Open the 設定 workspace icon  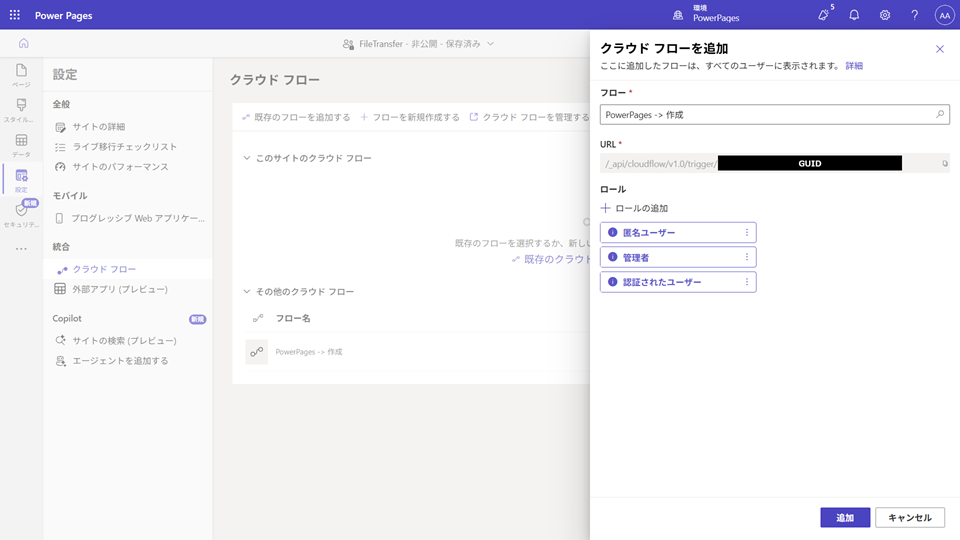(x=21, y=180)
